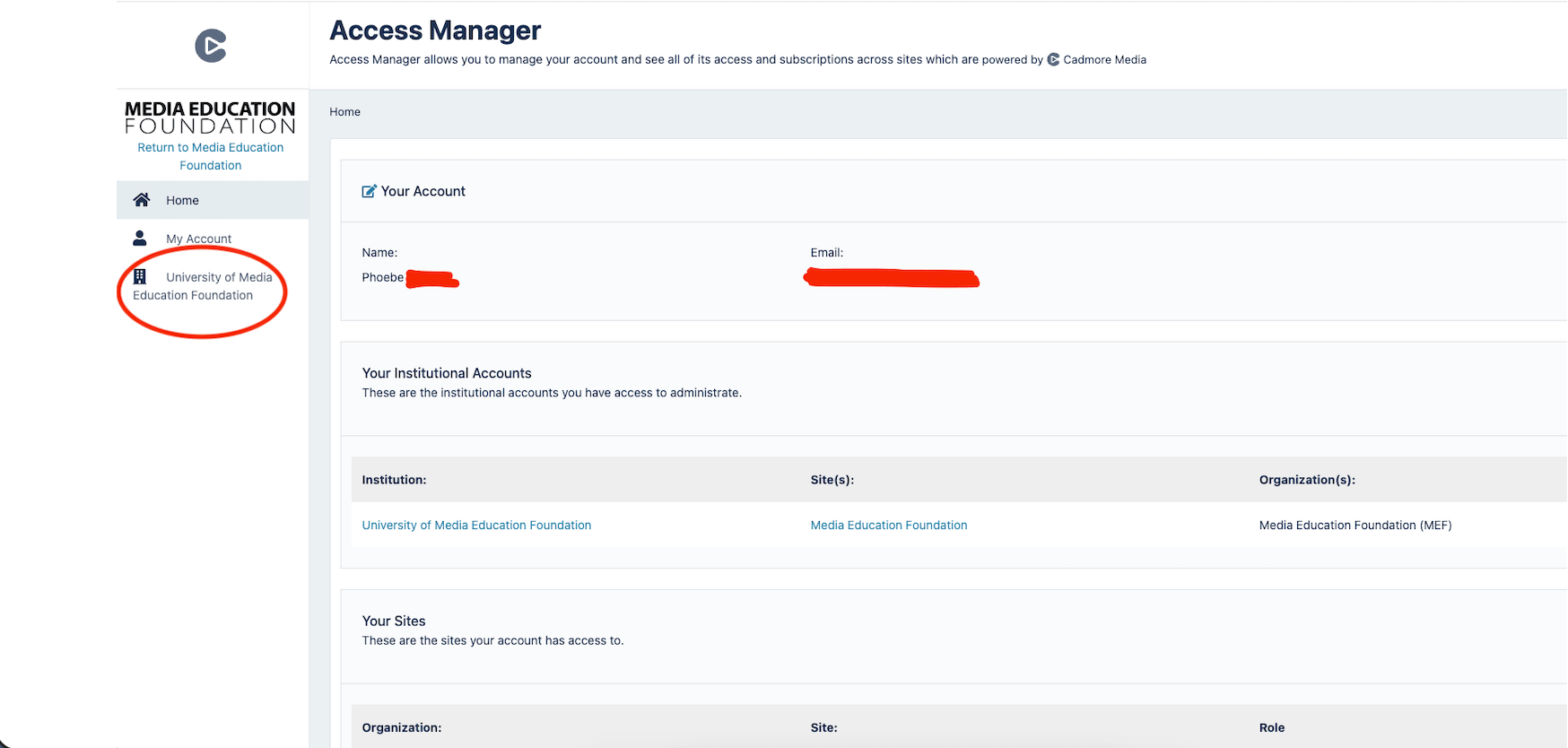
Task: Click the Home breadcrumb
Action: (x=344, y=111)
